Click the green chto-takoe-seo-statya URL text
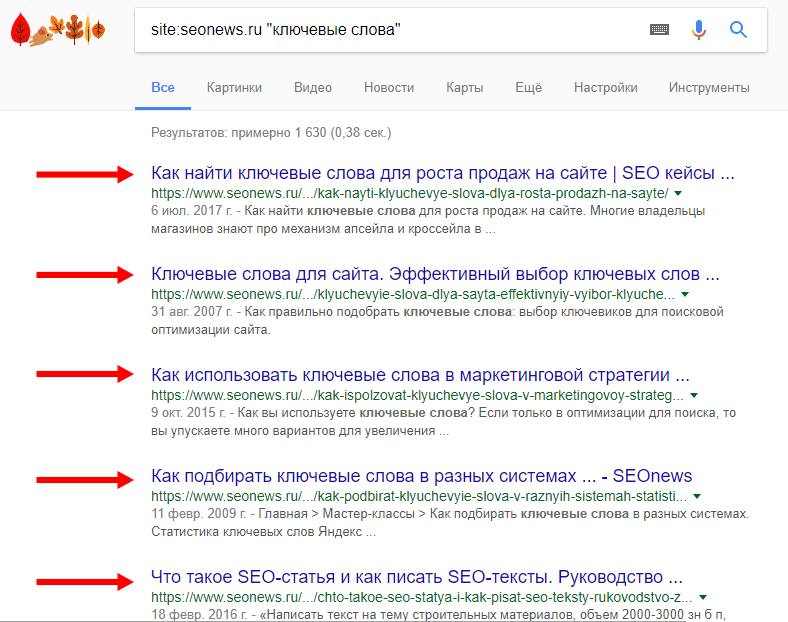Image resolution: width=788 pixels, height=622 pixels. tap(422, 597)
